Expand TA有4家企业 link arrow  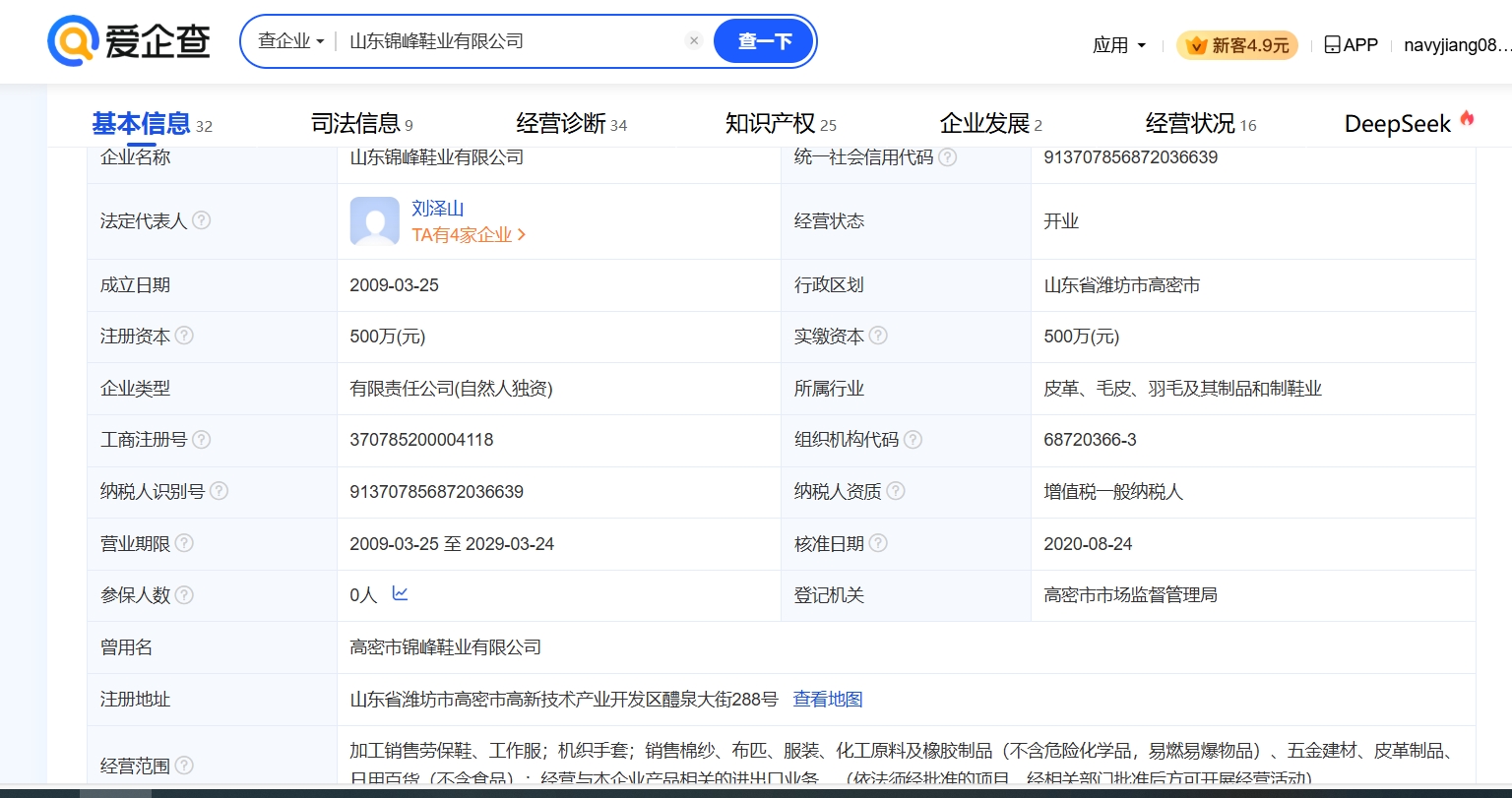(x=522, y=235)
